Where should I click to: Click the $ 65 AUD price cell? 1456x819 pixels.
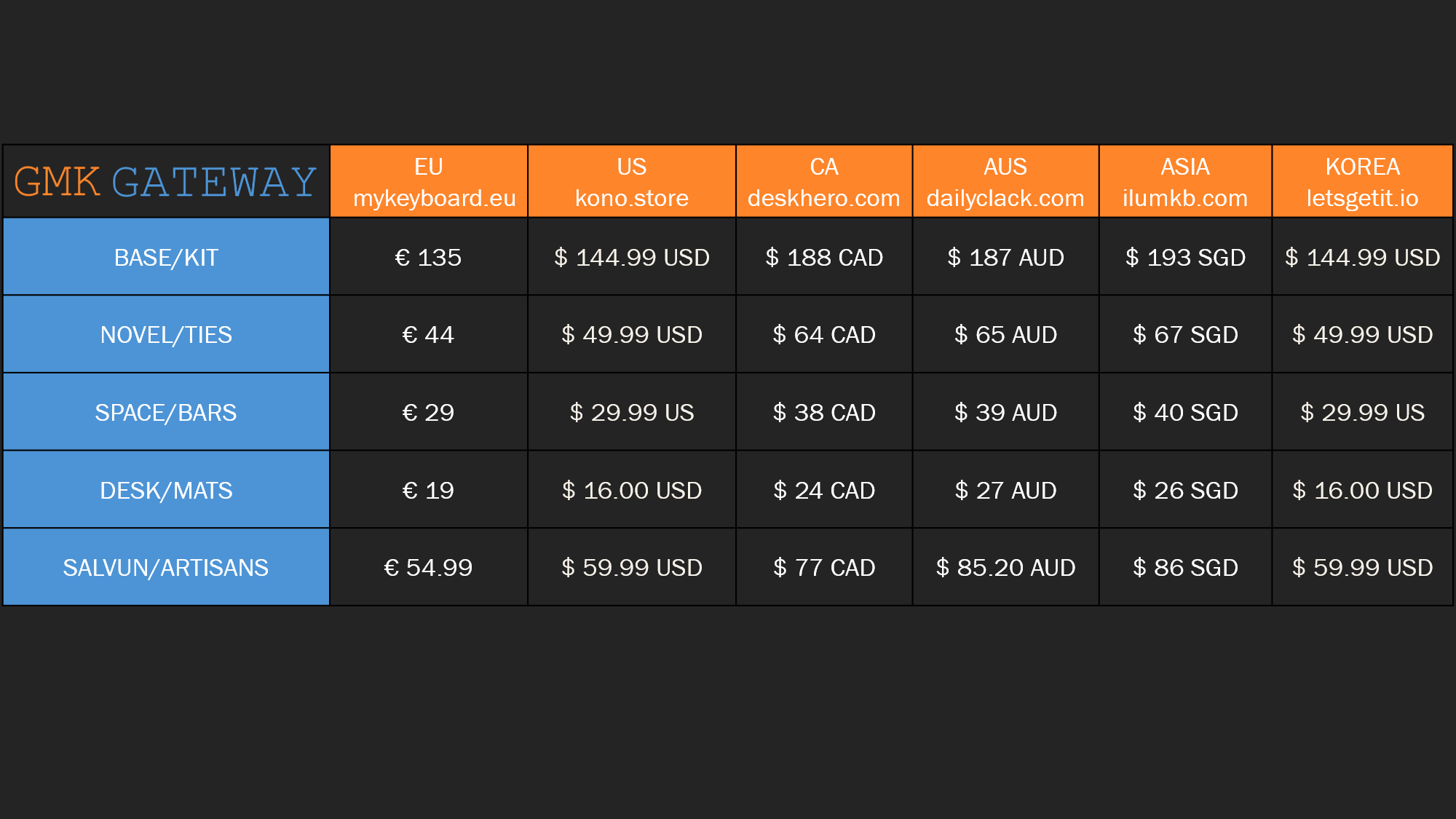click(x=1005, y=335)
